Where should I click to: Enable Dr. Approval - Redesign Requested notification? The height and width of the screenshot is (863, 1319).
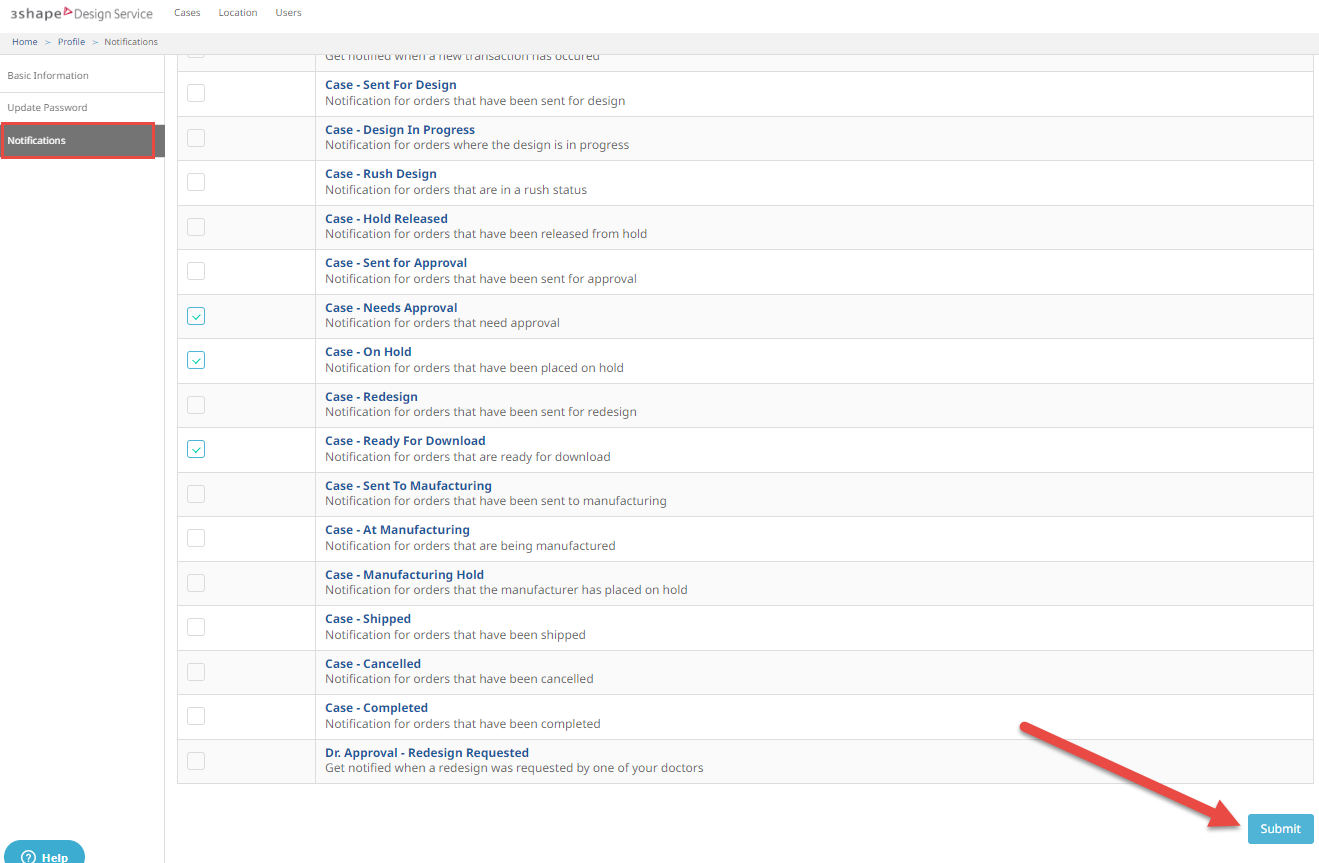(196, 760)
